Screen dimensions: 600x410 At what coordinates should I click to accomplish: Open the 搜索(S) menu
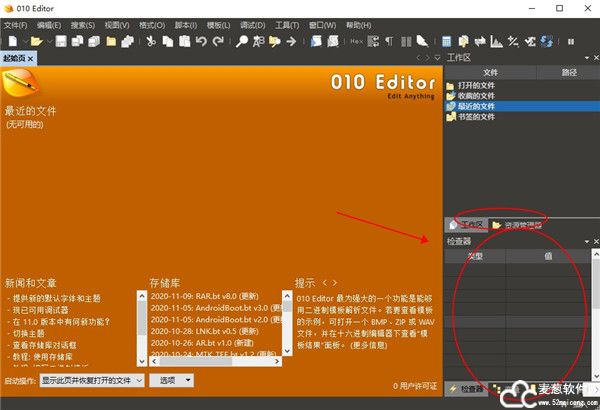click(83, 25)
